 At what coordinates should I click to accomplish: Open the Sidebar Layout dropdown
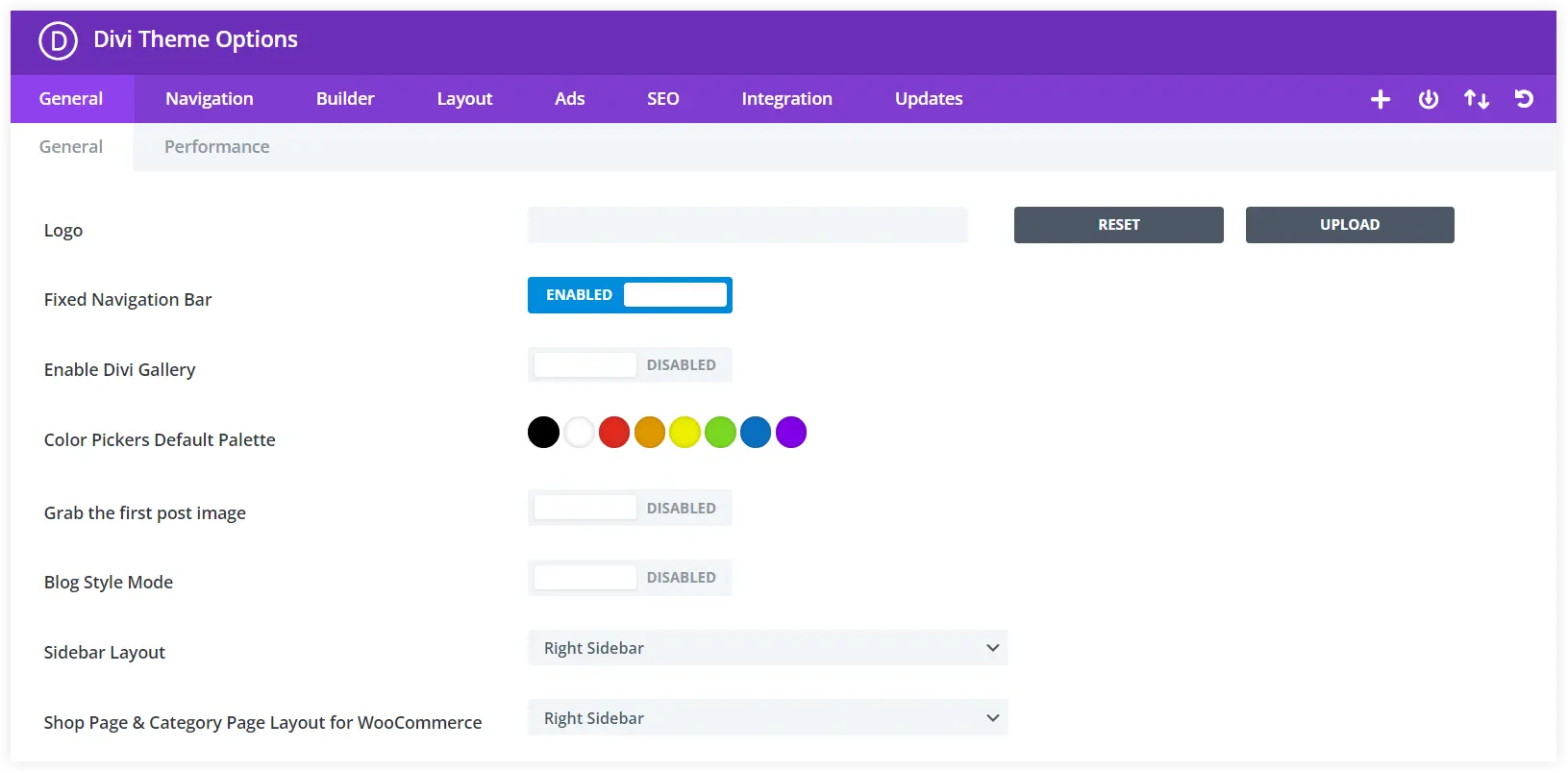[x=767, y=648]
